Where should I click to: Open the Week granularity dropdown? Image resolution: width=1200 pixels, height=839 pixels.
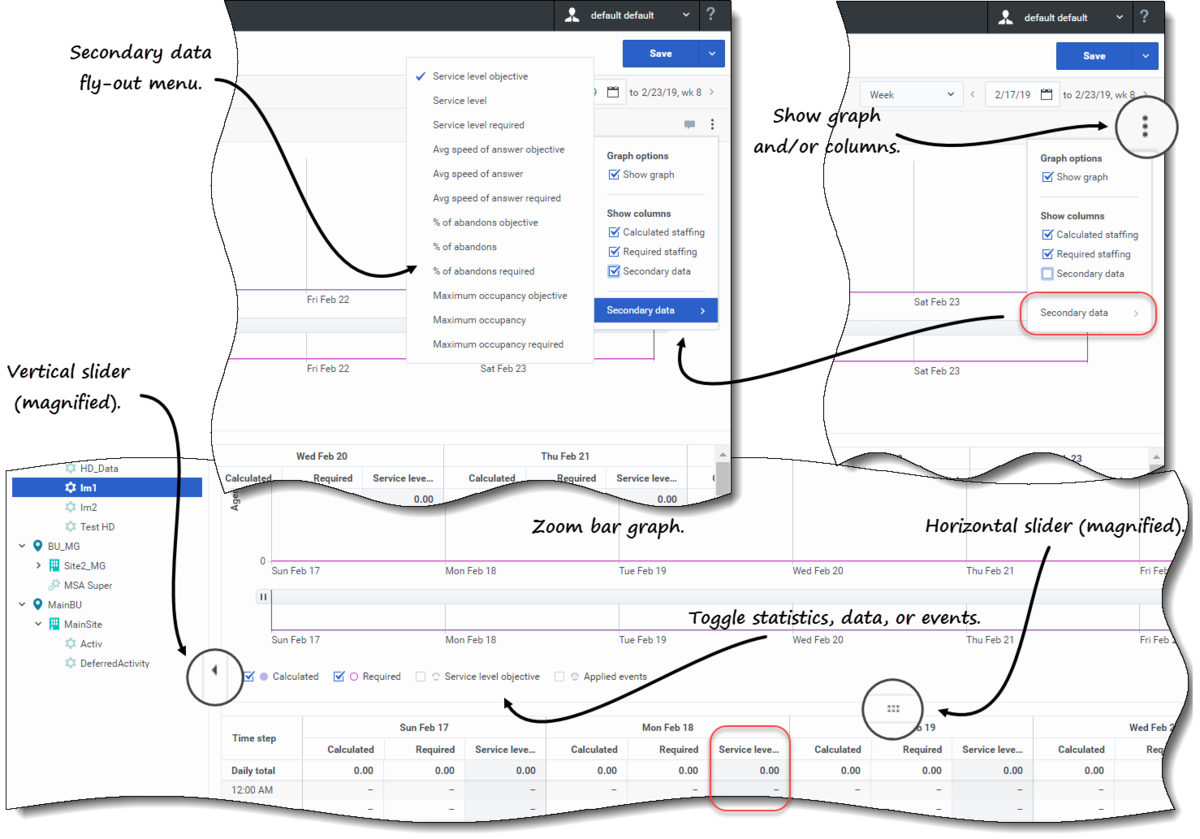[910, 94]
